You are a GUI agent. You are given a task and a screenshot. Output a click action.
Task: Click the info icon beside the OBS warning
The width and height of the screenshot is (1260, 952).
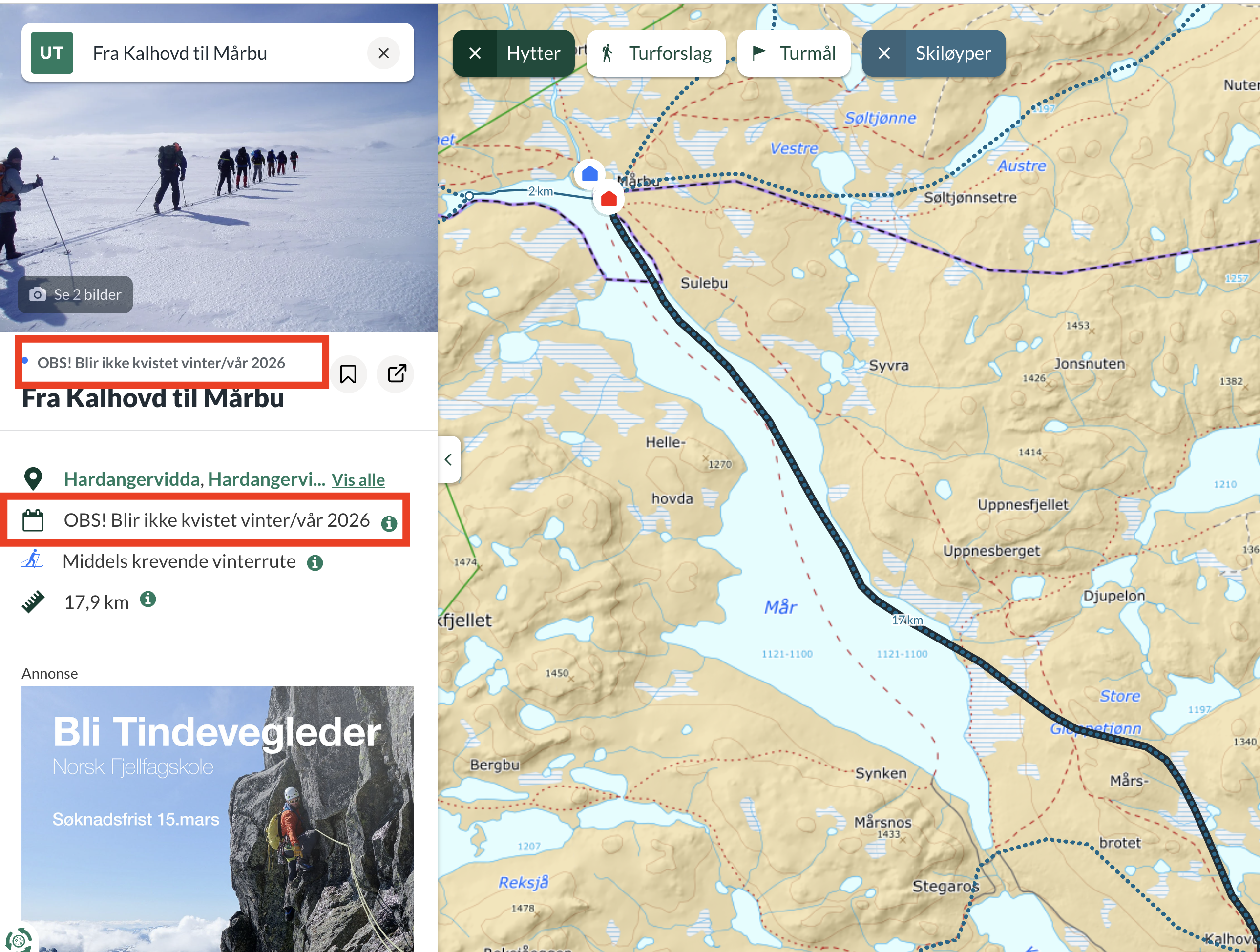pos(389,523)
